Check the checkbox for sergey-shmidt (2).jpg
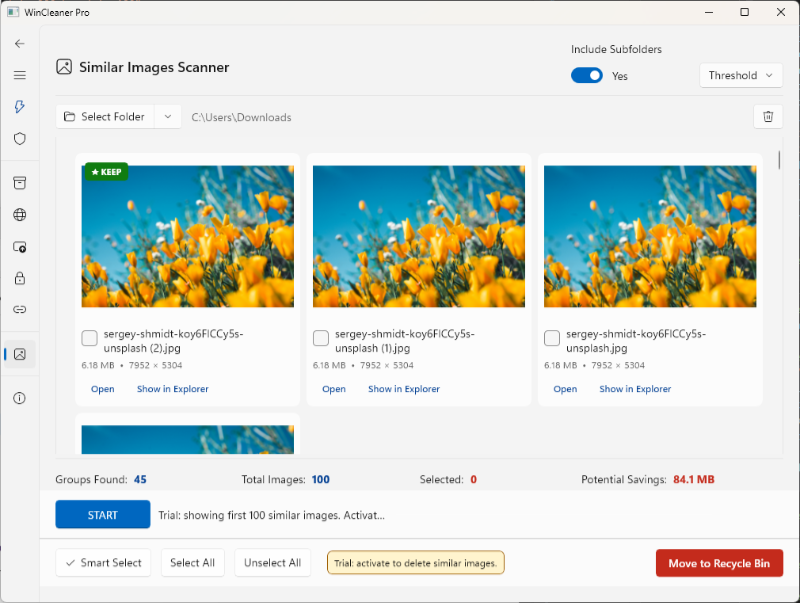 click(x=89, y=338)
